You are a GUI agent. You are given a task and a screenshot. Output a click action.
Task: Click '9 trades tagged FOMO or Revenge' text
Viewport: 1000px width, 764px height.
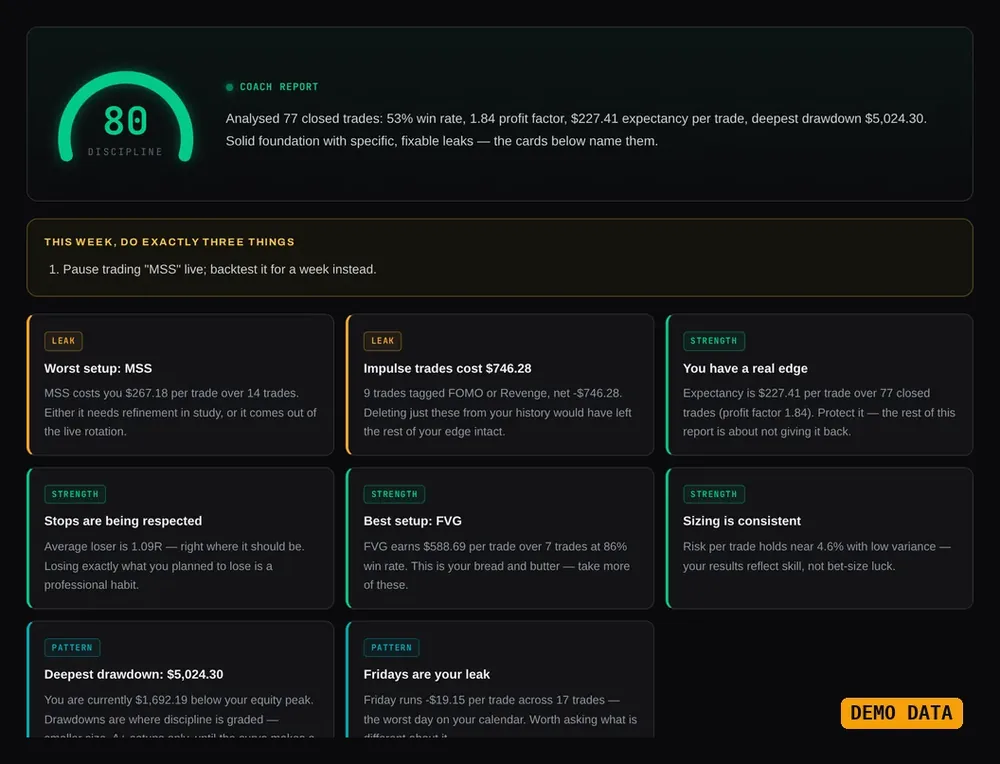tap(497, 412)
